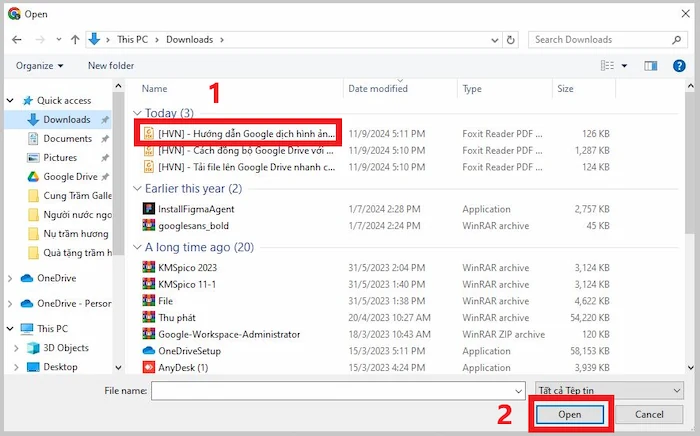Screen dimensions: 700x436
Task: Click the Cancel button
Action: pos(649,415)
